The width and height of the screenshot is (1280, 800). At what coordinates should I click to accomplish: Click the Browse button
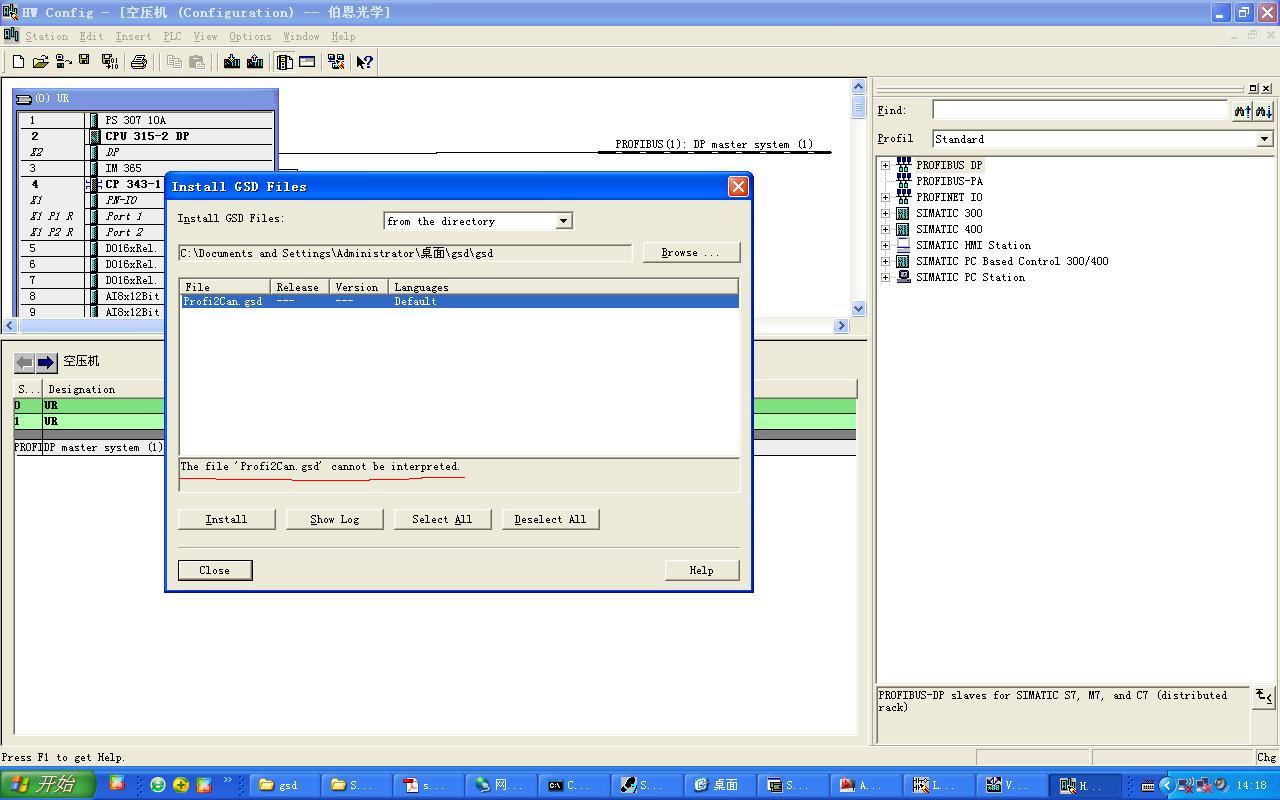pos(690,252)
